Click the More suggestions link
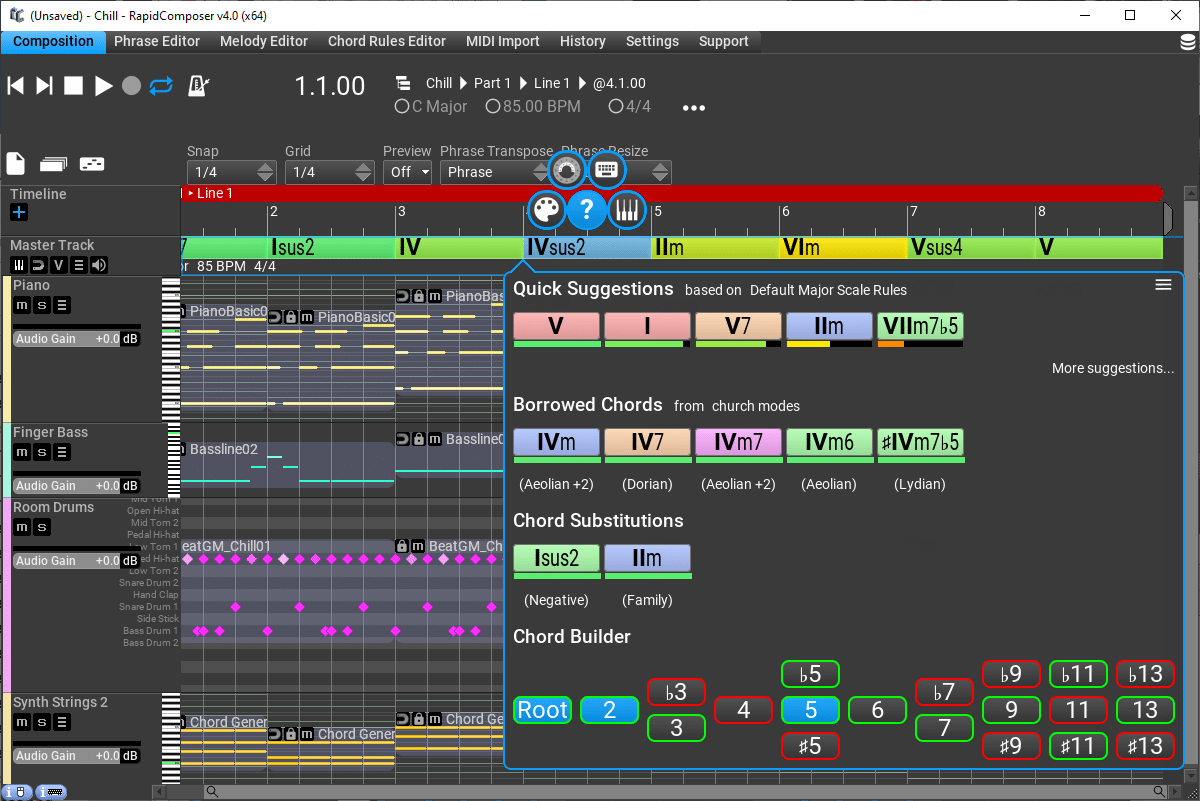This screenshot has width=1200, height=801. [x=1112, y=367]
